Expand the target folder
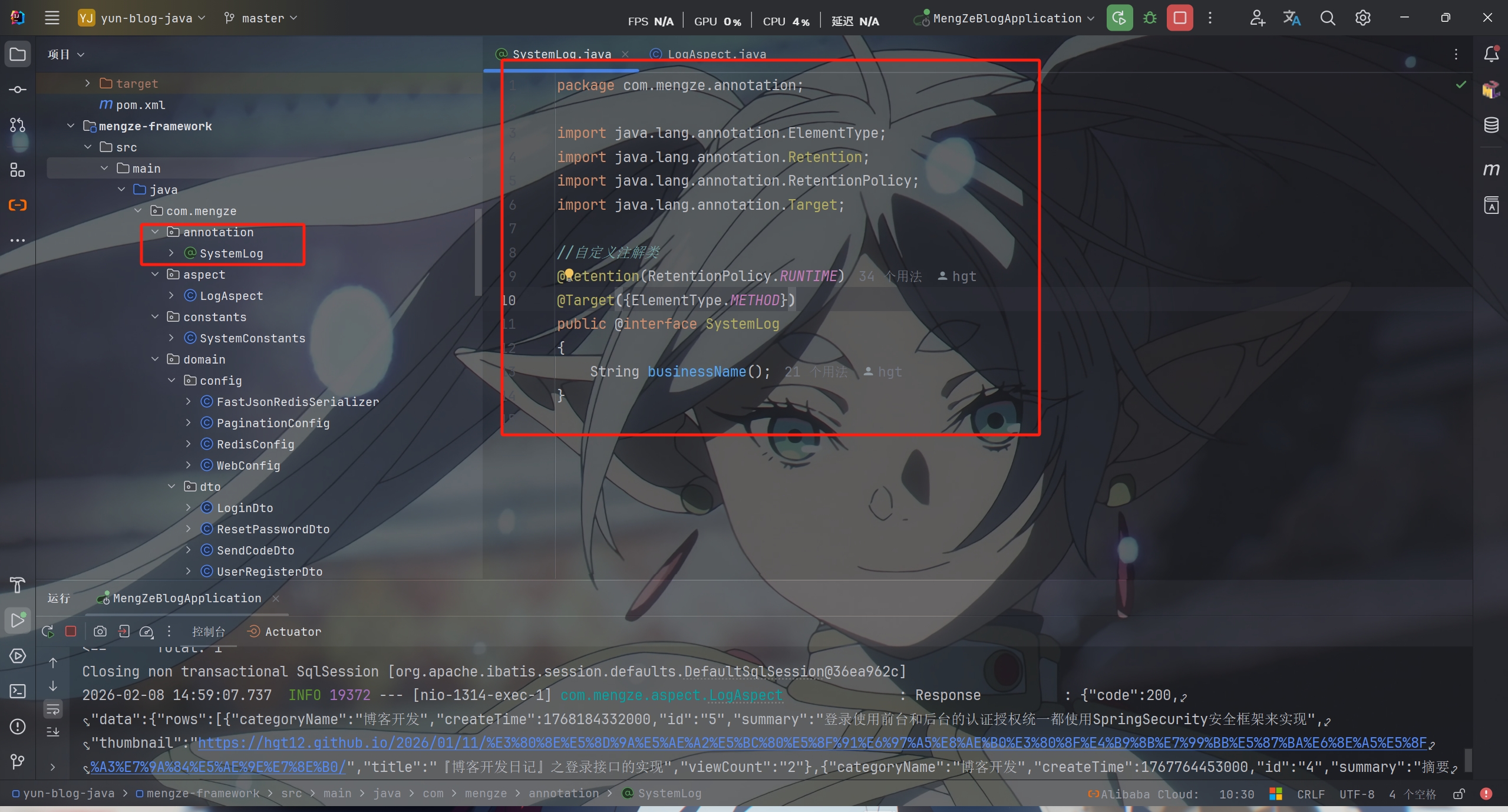Viewport: 1508px width, 812px height. [x=87, y=84]
